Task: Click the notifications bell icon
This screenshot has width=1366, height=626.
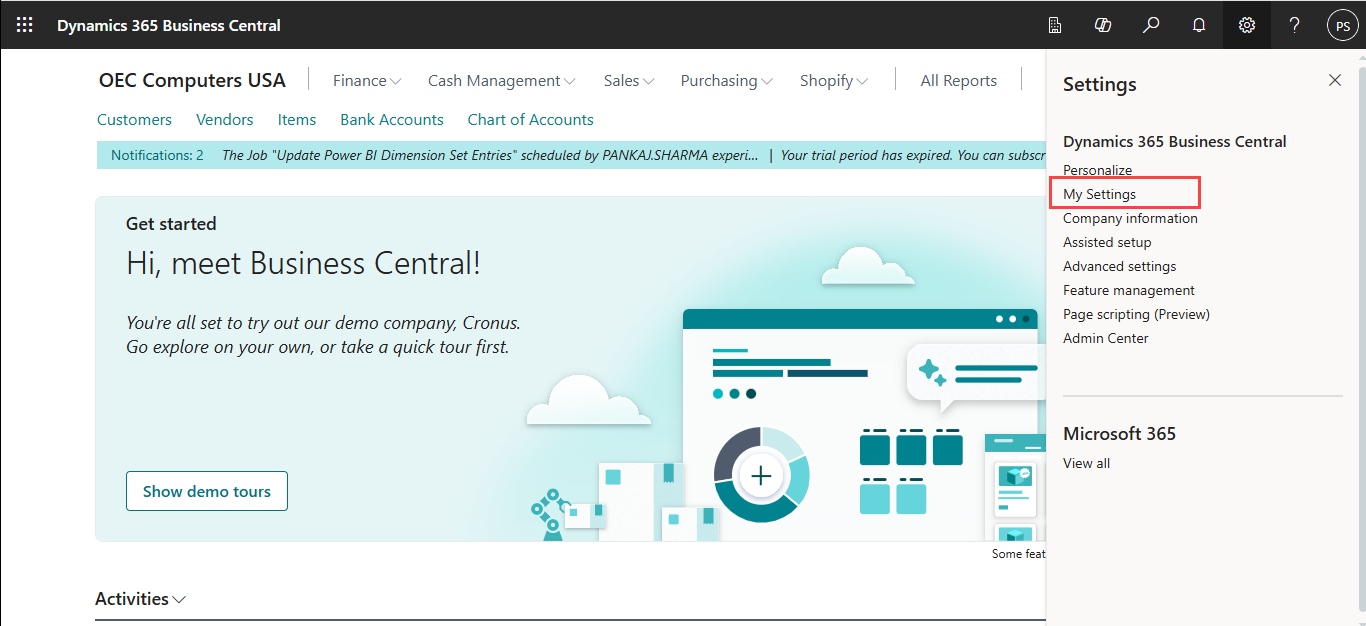Action: (x=1199, y=25)
